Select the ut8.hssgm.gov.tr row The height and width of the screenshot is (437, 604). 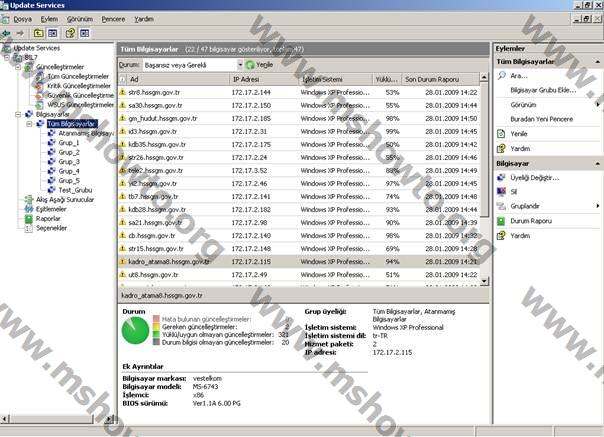[299, 275]
